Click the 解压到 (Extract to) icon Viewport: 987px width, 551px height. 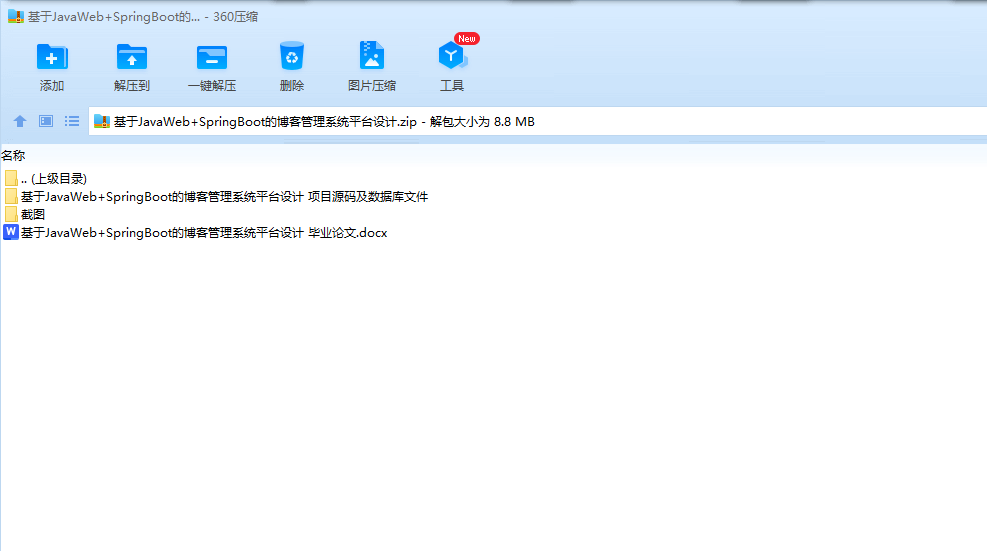coord(132,57)
